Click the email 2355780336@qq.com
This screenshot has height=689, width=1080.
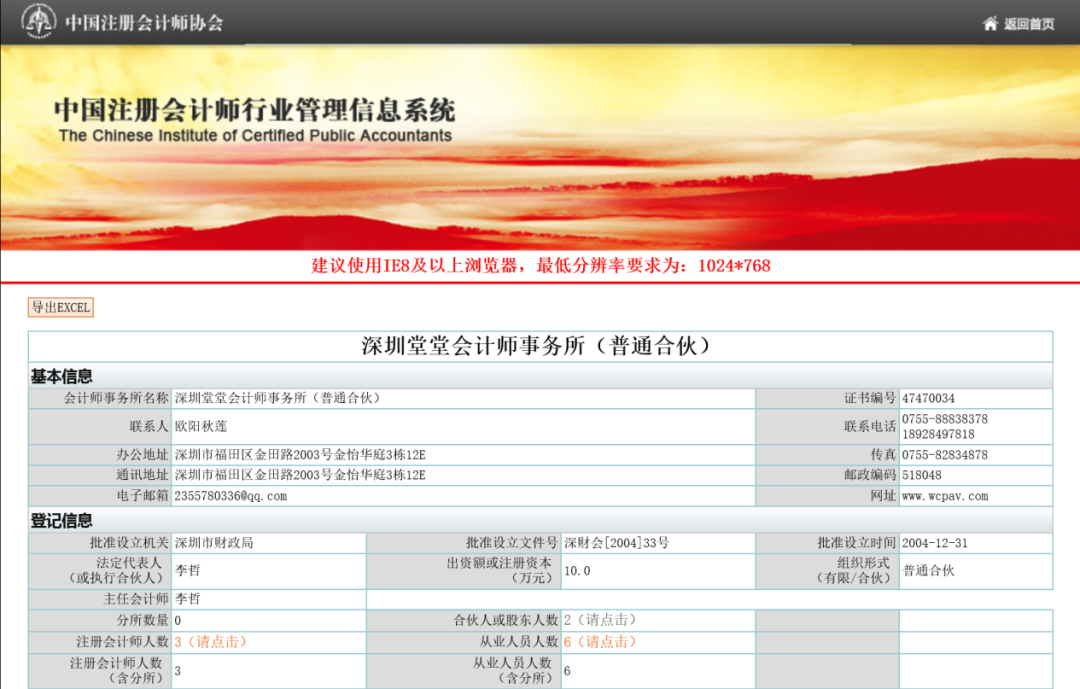[231, 496]
